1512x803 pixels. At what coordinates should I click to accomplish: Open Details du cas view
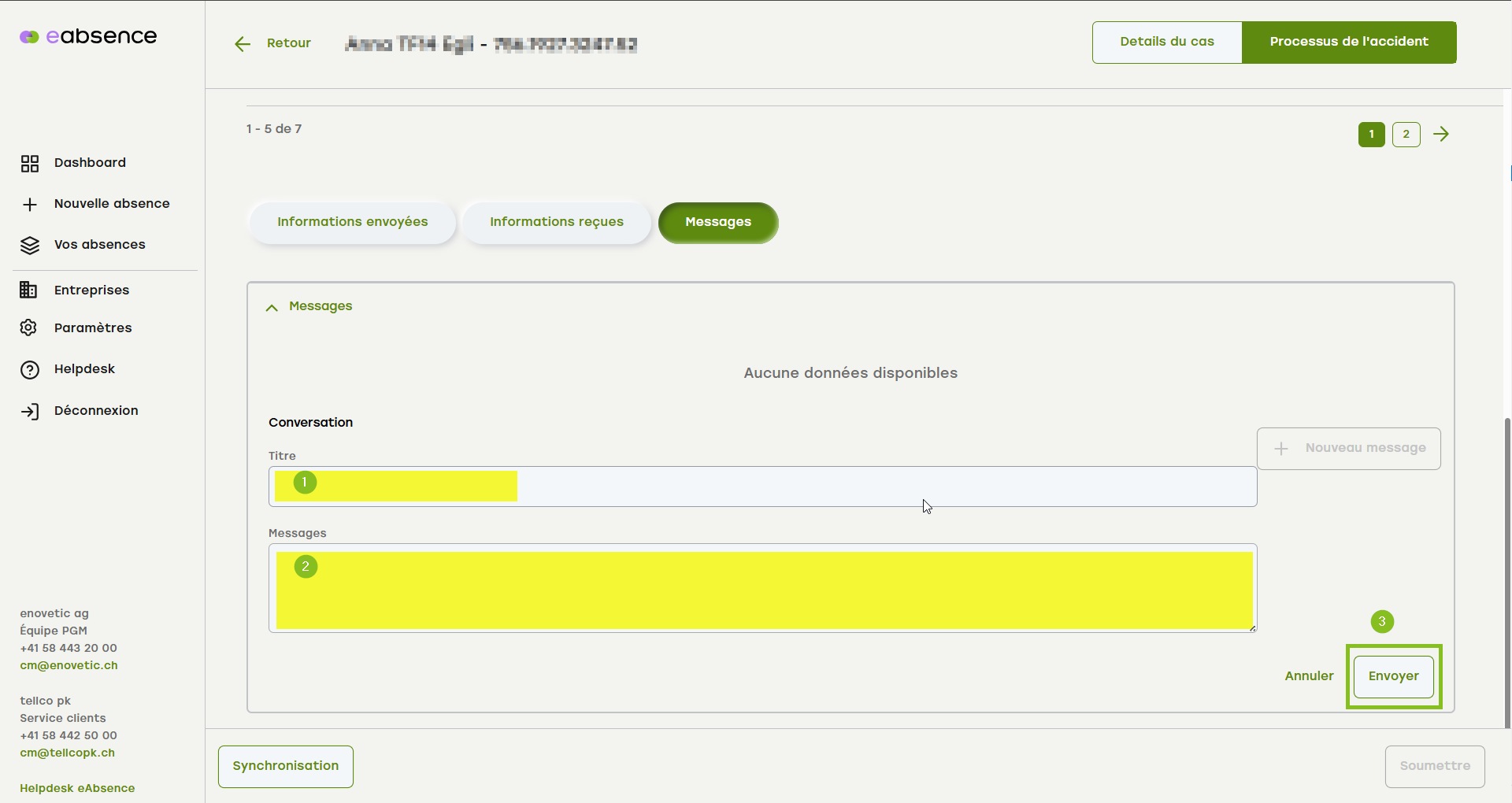[x=1166, y=43]
